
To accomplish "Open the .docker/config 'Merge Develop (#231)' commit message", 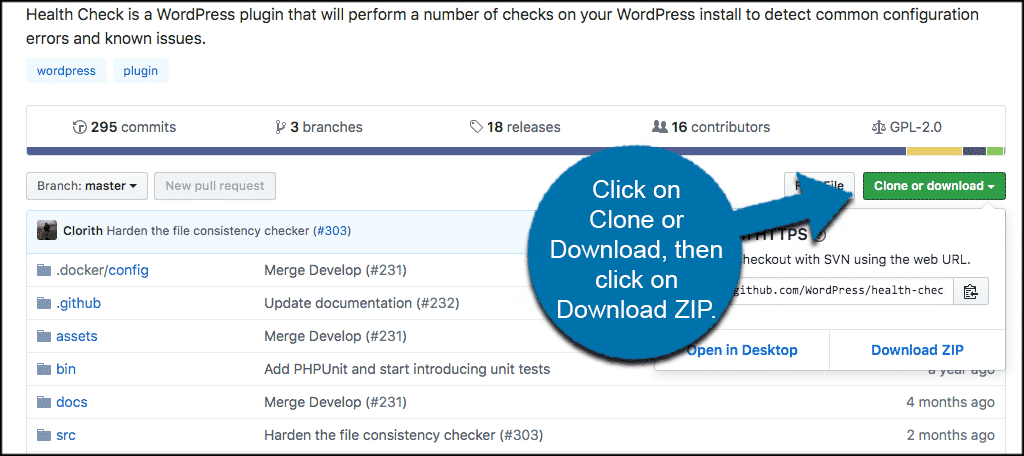I will point(335,270).
